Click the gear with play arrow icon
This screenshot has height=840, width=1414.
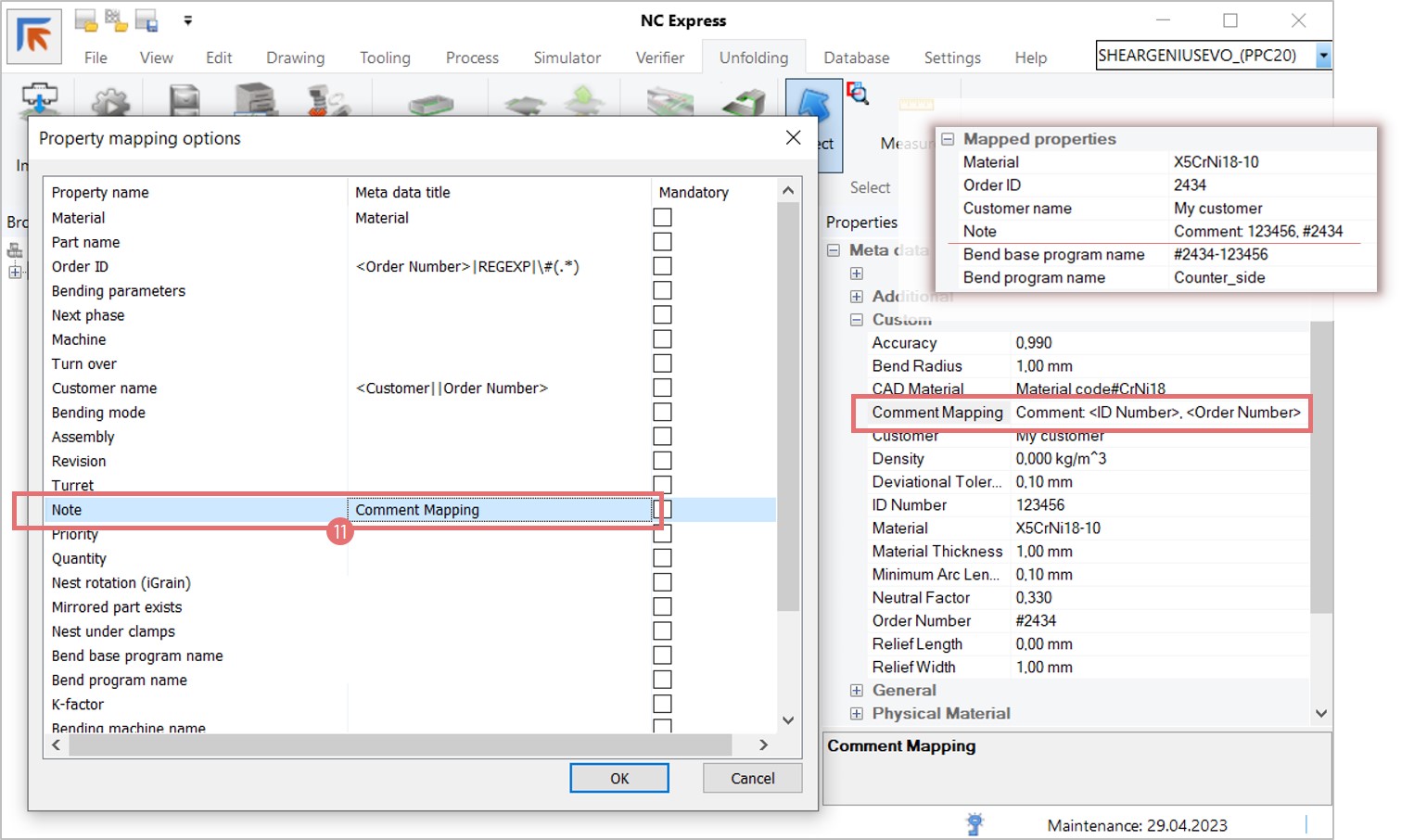coord(111,100)
